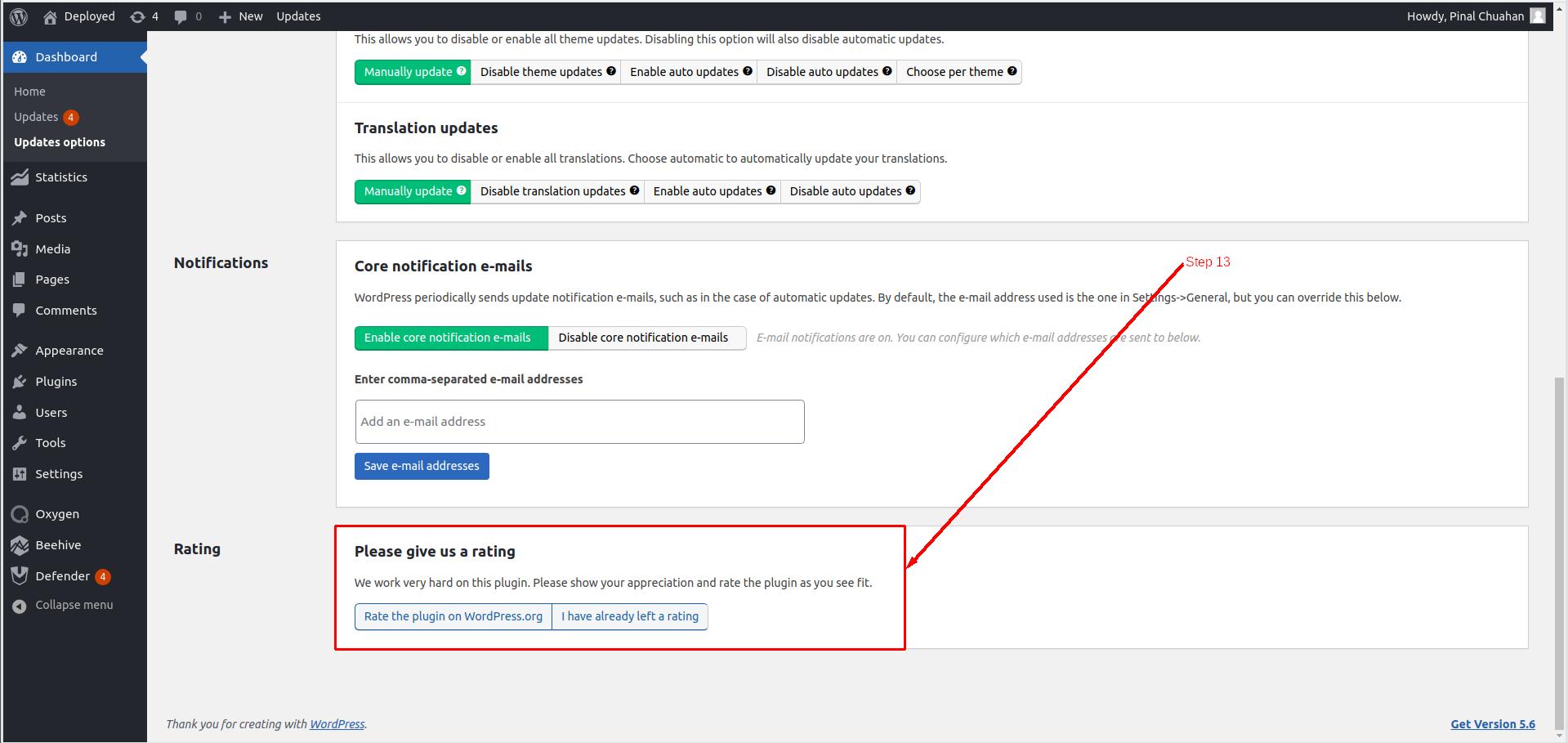Click the Plugins plug icon
This screenshot has height=743, width=1568.
[20, 382]
